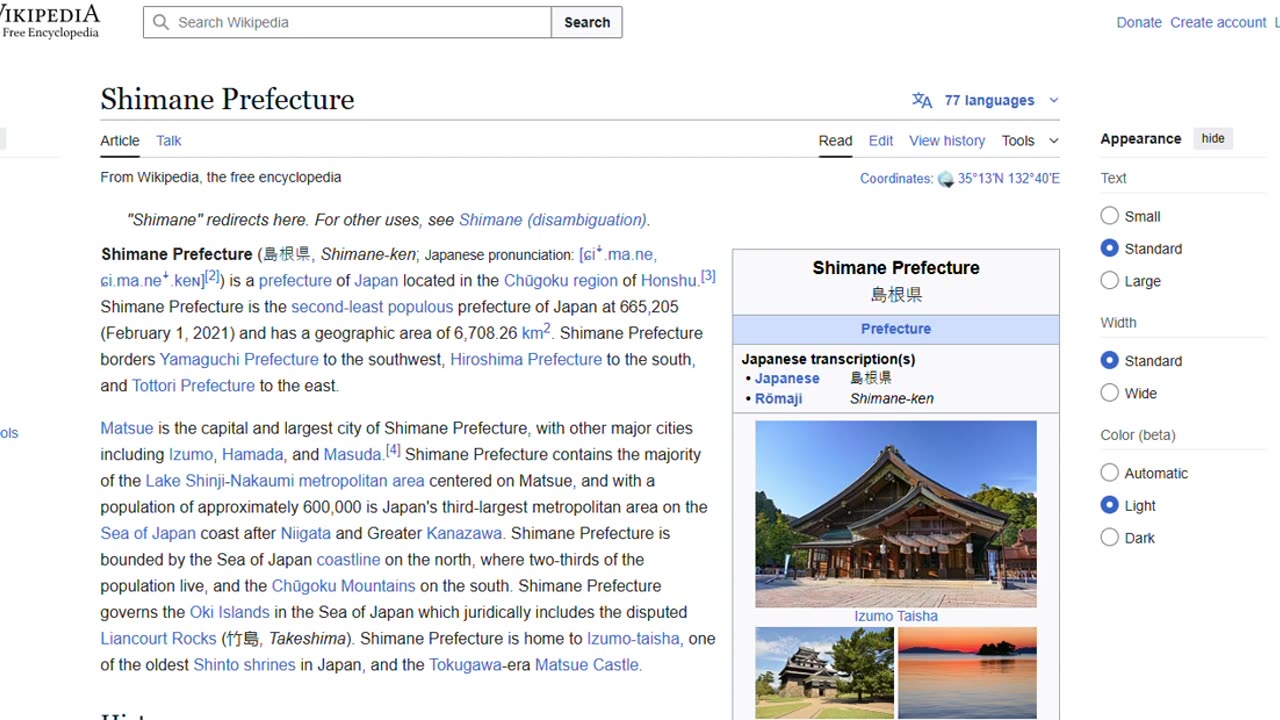The width and height of the screenshot is (1280, 720).
Task: Open the Japan link in first sentence
Action: 376,281
